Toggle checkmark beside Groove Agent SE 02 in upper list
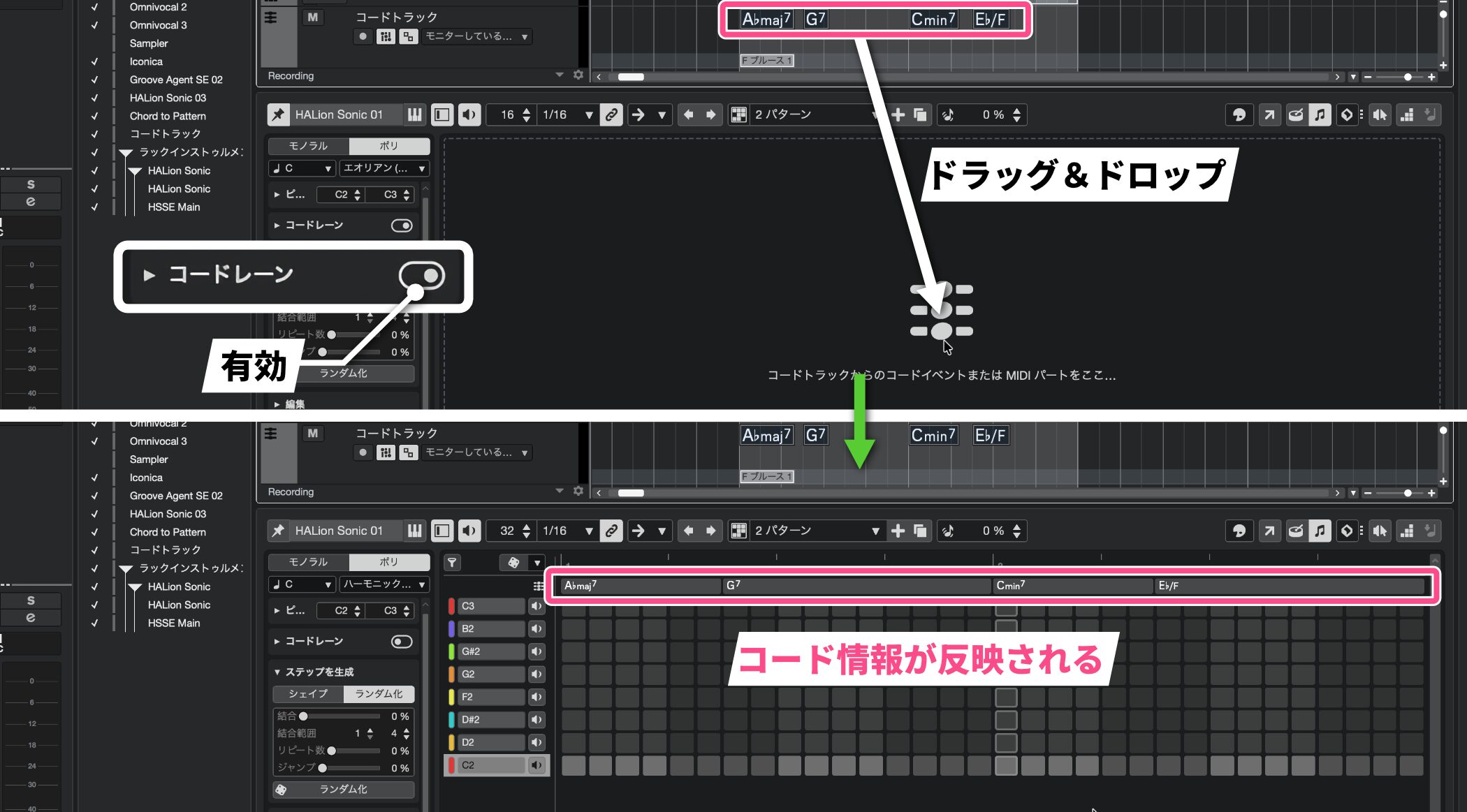This screenshot has width=1467, height=812. click(x=94, y=80)
